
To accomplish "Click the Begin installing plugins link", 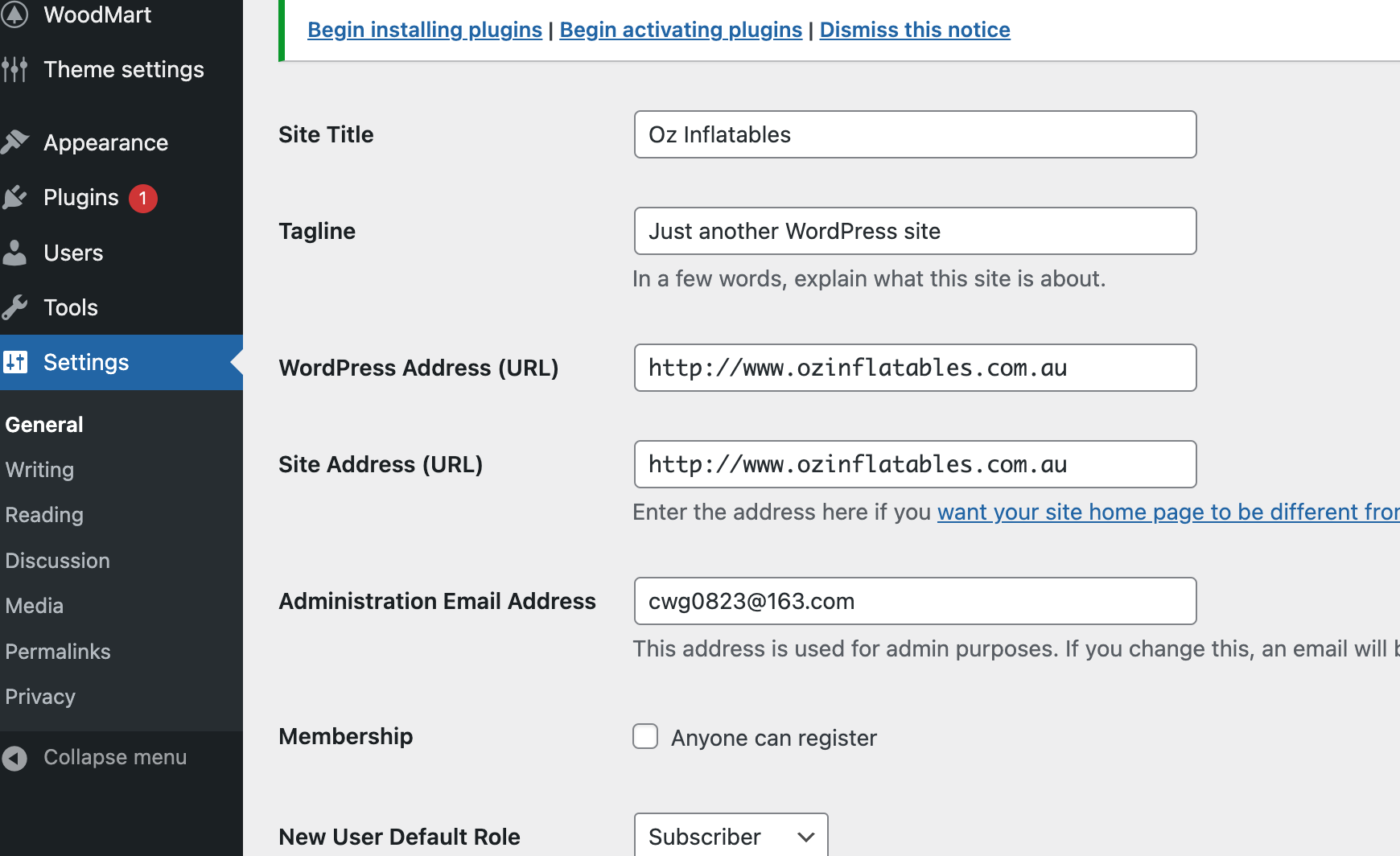I will pos(425,30).
